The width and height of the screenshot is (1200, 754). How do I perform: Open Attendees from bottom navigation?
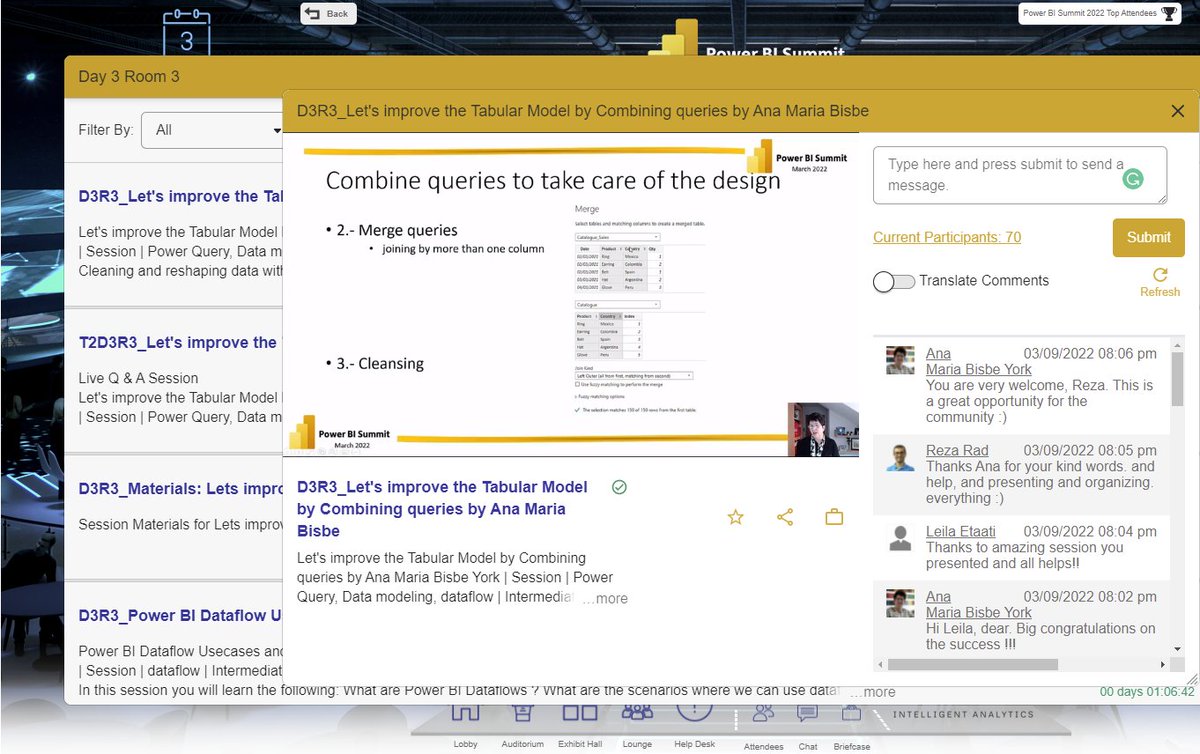click(764, 728)
